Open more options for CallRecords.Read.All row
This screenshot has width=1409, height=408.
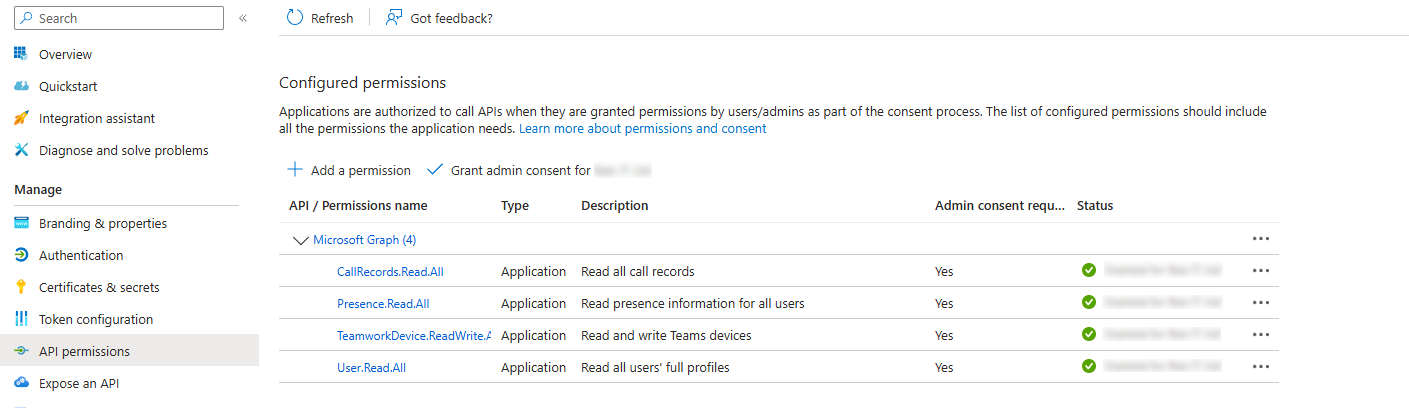coord(1260,271)
